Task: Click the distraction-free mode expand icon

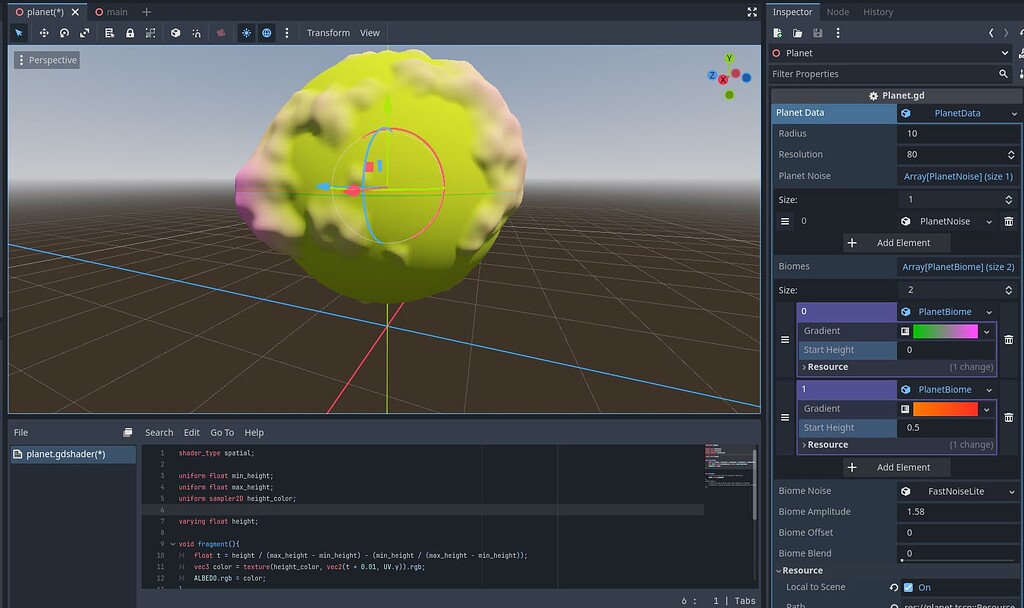Action: click(x=752, y=12)
